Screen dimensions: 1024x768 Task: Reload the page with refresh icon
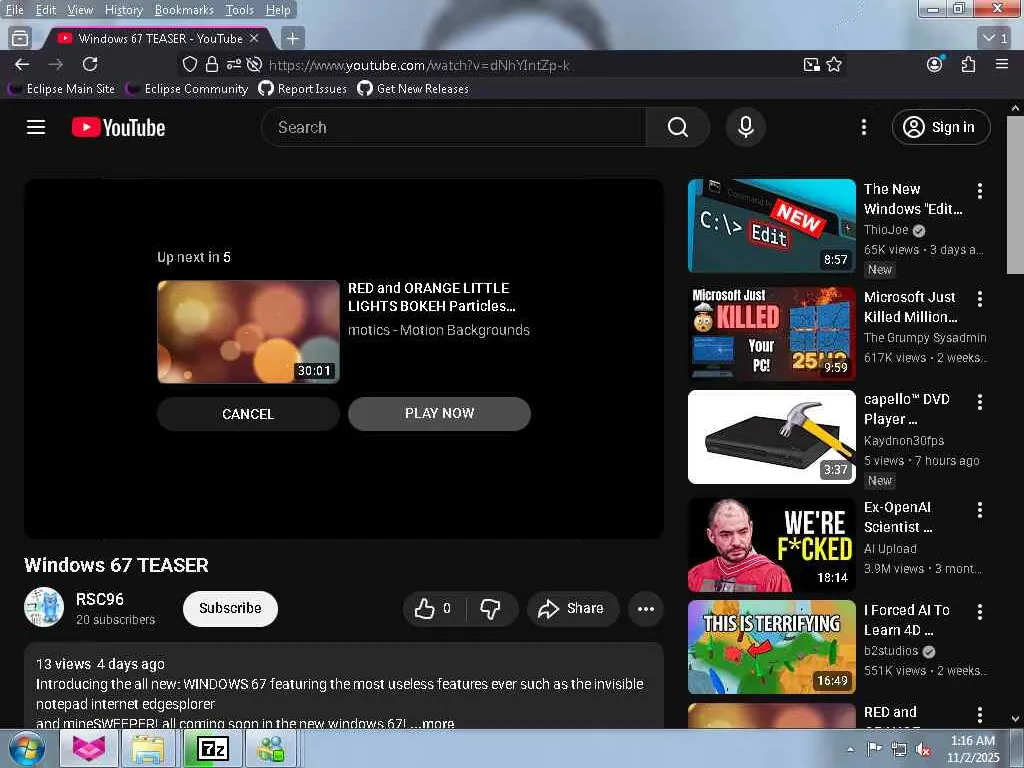(90, 65)
